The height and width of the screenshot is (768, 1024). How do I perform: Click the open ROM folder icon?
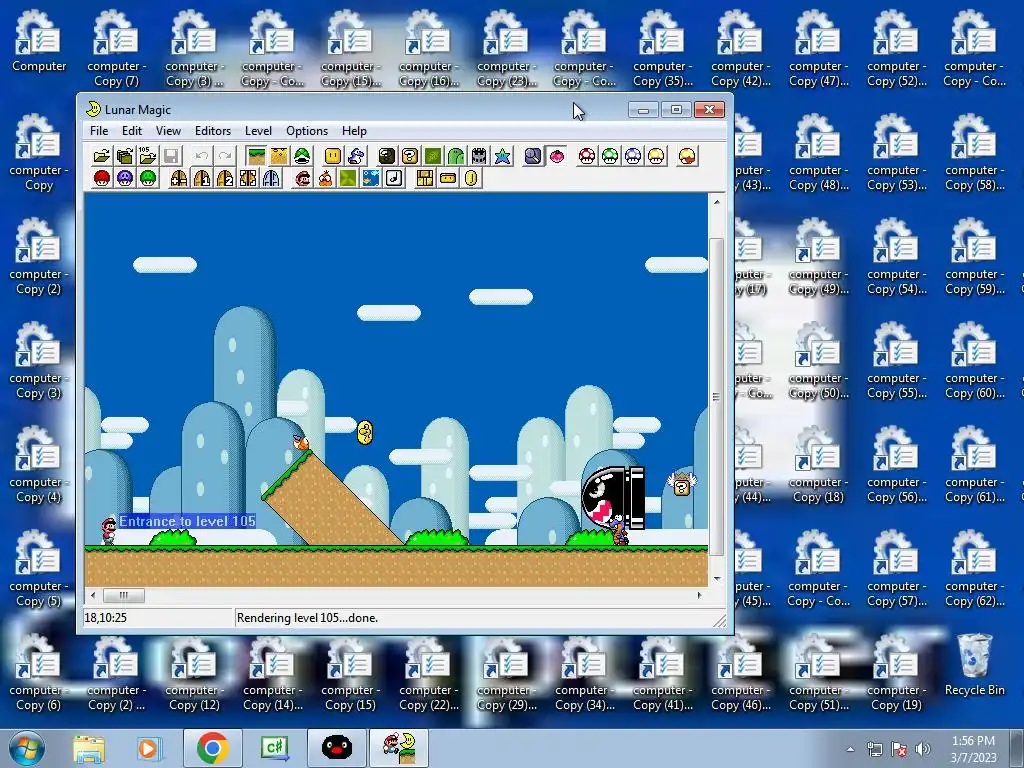[101, 156]
